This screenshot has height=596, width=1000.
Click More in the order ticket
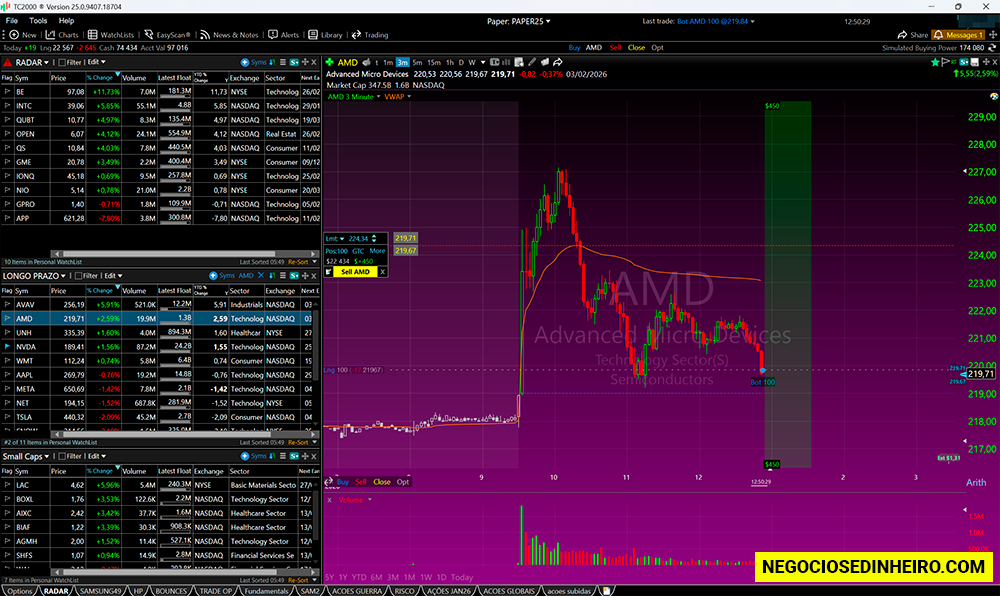(x=377, y=251)
